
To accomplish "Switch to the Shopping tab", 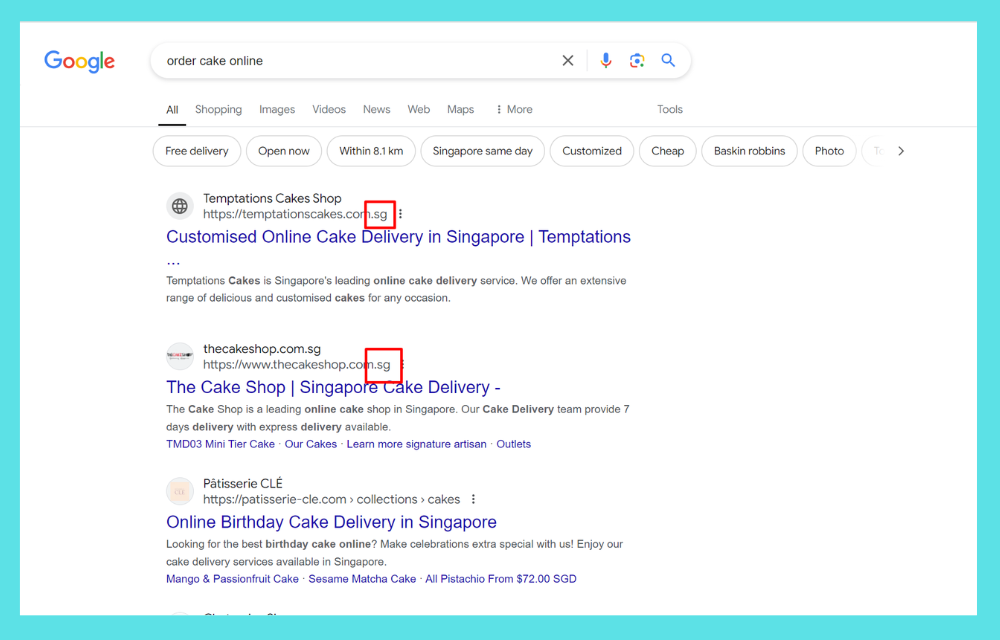I will click(x=218, y=110).
